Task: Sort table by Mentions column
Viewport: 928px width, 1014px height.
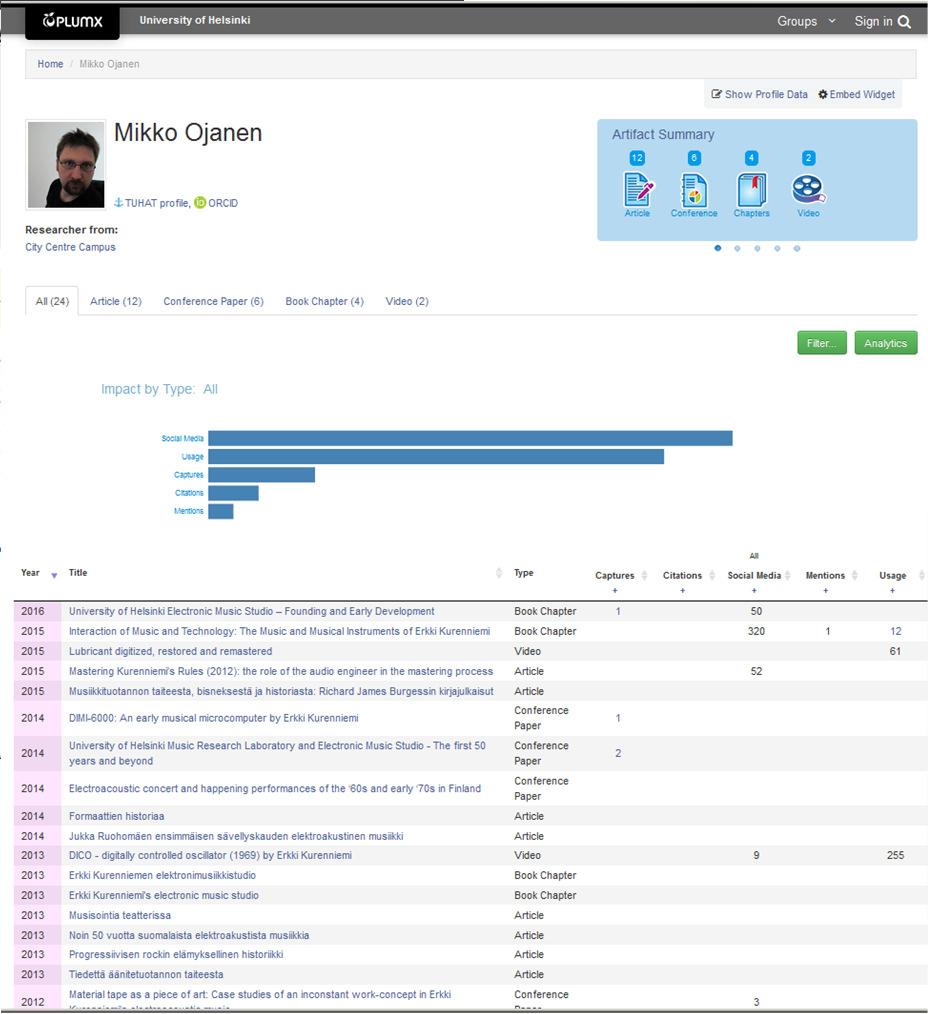Action: click(855, 576)
